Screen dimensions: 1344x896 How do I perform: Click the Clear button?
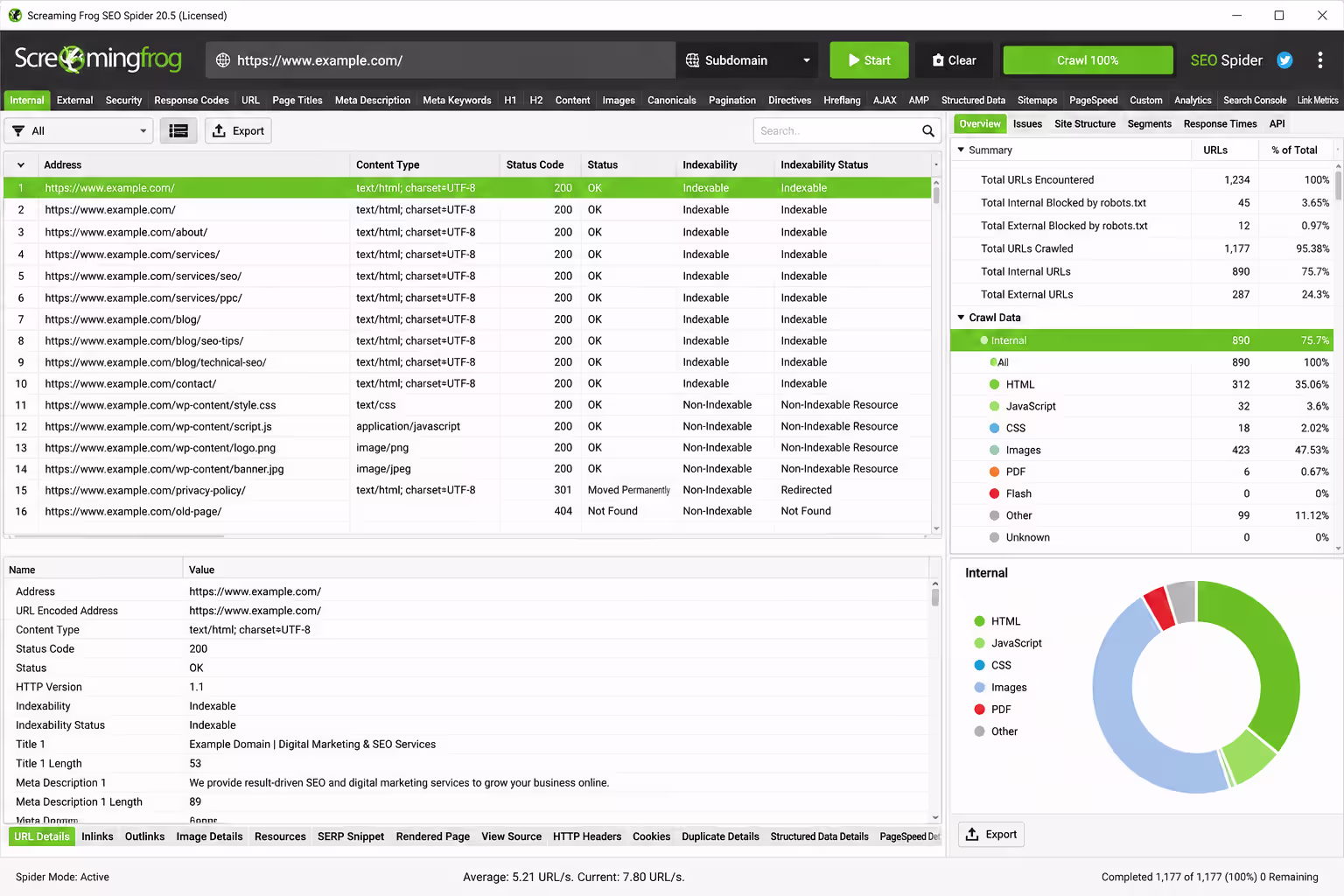coord(954,60)
